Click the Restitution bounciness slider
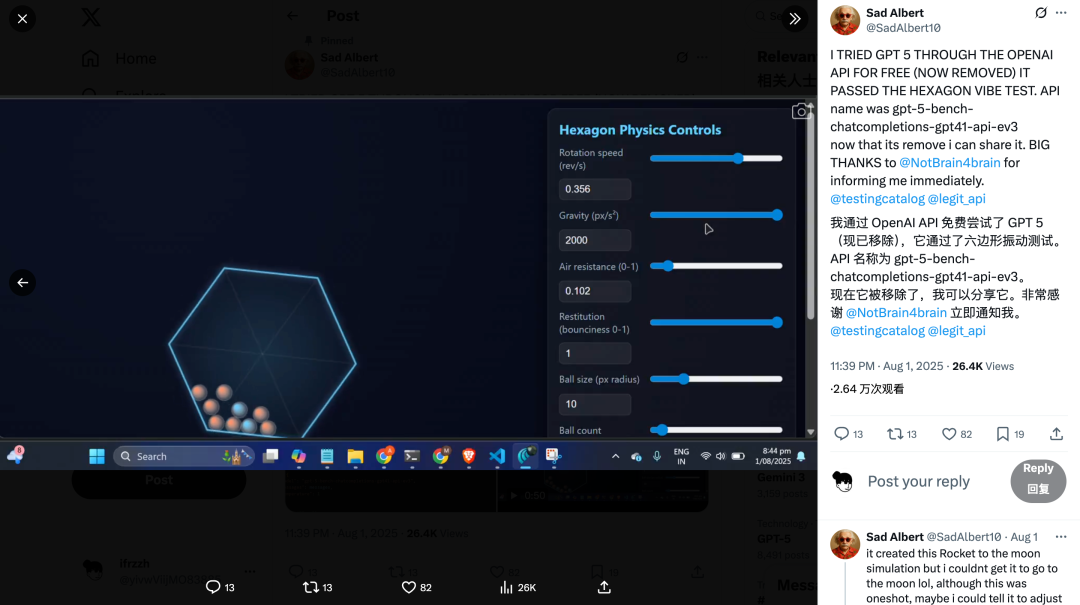Screen dimensions: 1080x605 (716, 322)
